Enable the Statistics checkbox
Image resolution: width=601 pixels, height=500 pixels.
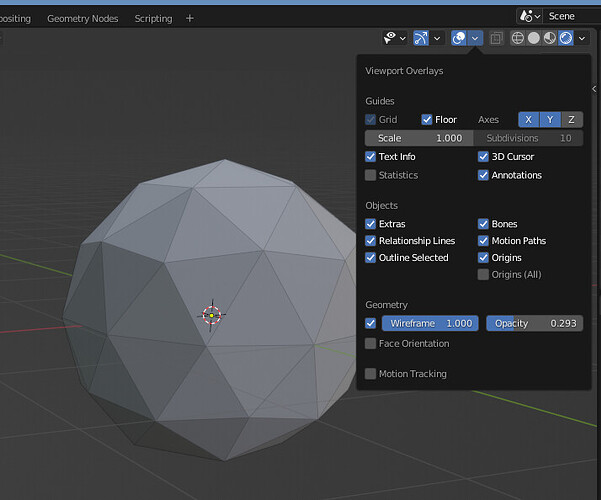(x=370, y=175)
